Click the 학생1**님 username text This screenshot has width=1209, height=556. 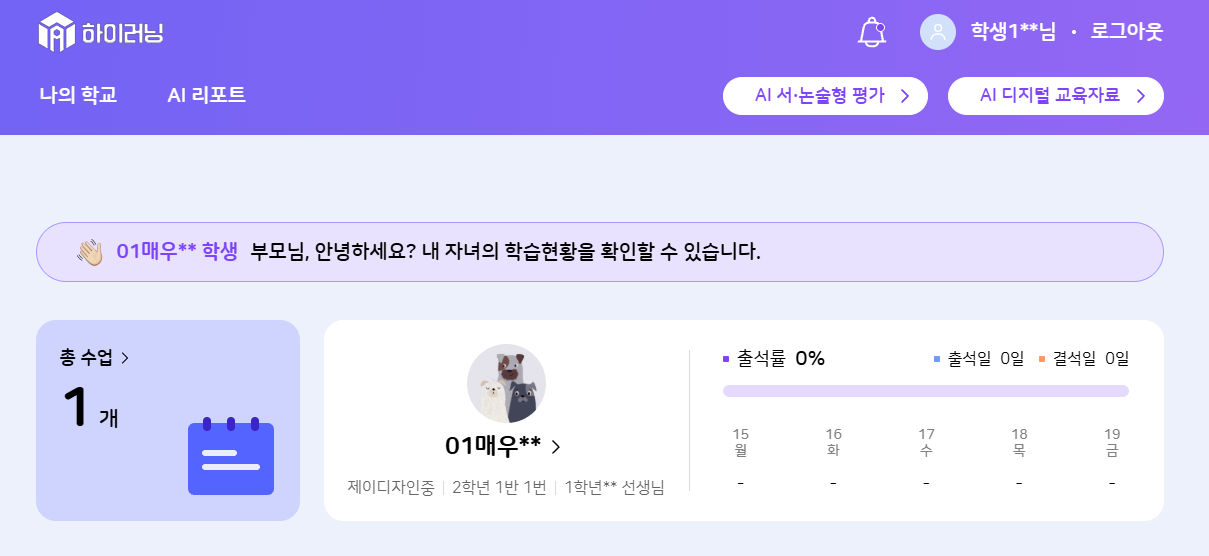click(1013, 32)
